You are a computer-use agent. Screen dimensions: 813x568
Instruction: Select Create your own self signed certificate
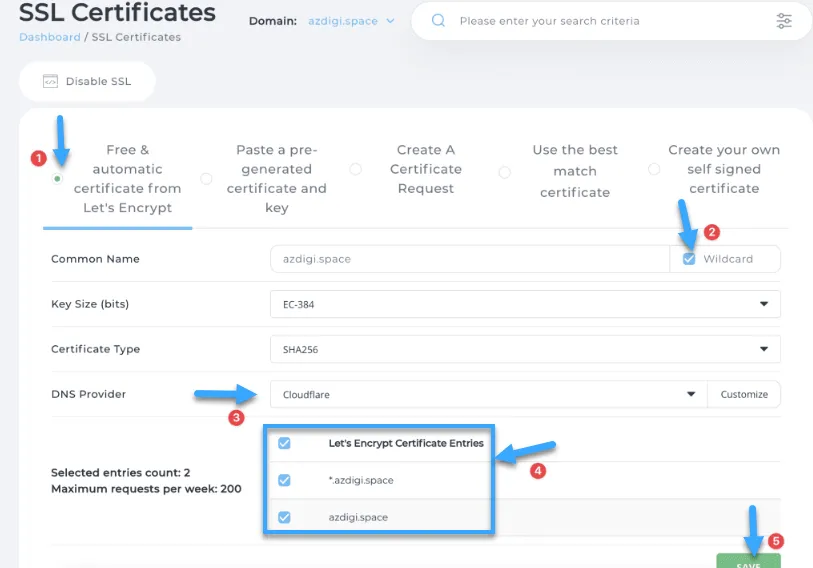(654, 169)
